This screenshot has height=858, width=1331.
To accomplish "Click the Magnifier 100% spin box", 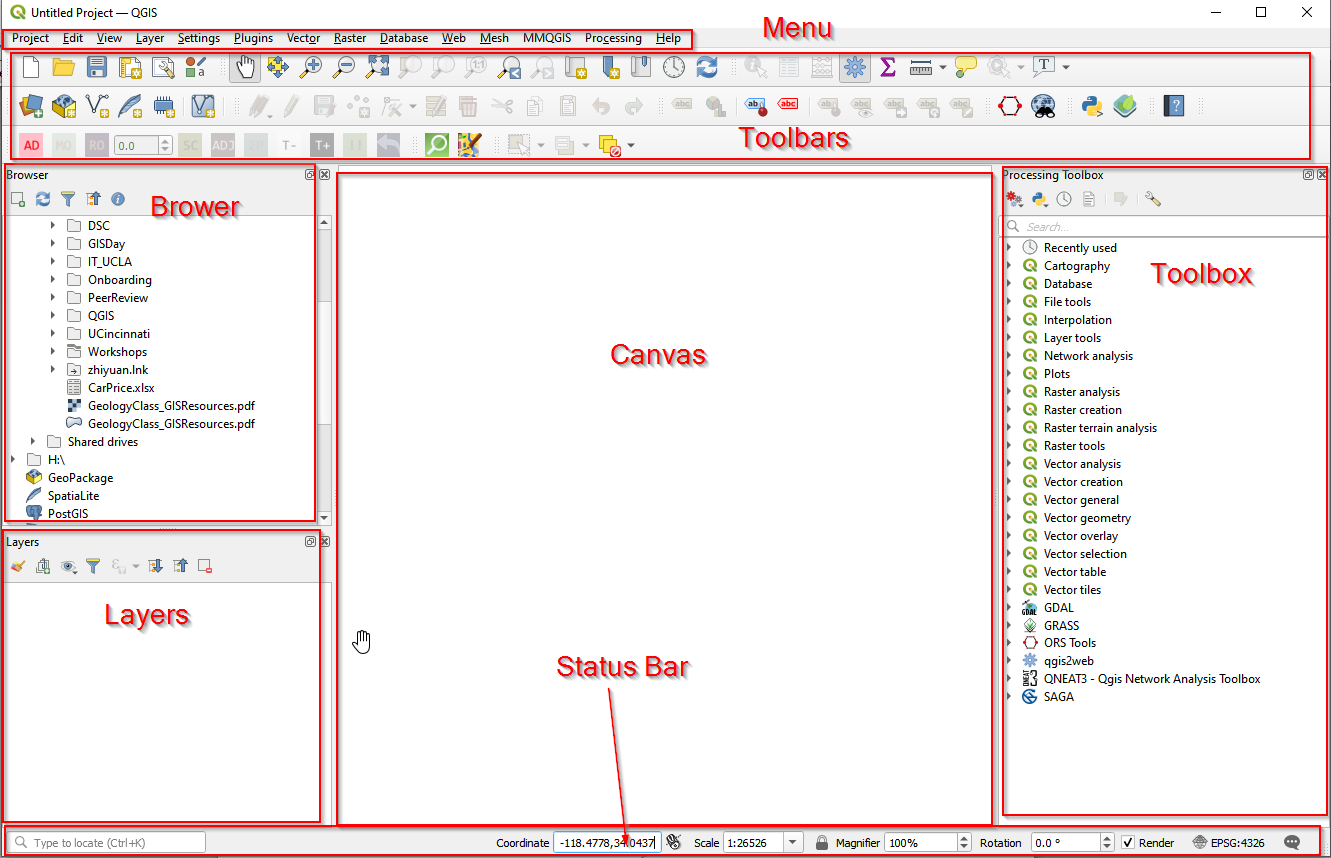I will (x=927, y=843).
